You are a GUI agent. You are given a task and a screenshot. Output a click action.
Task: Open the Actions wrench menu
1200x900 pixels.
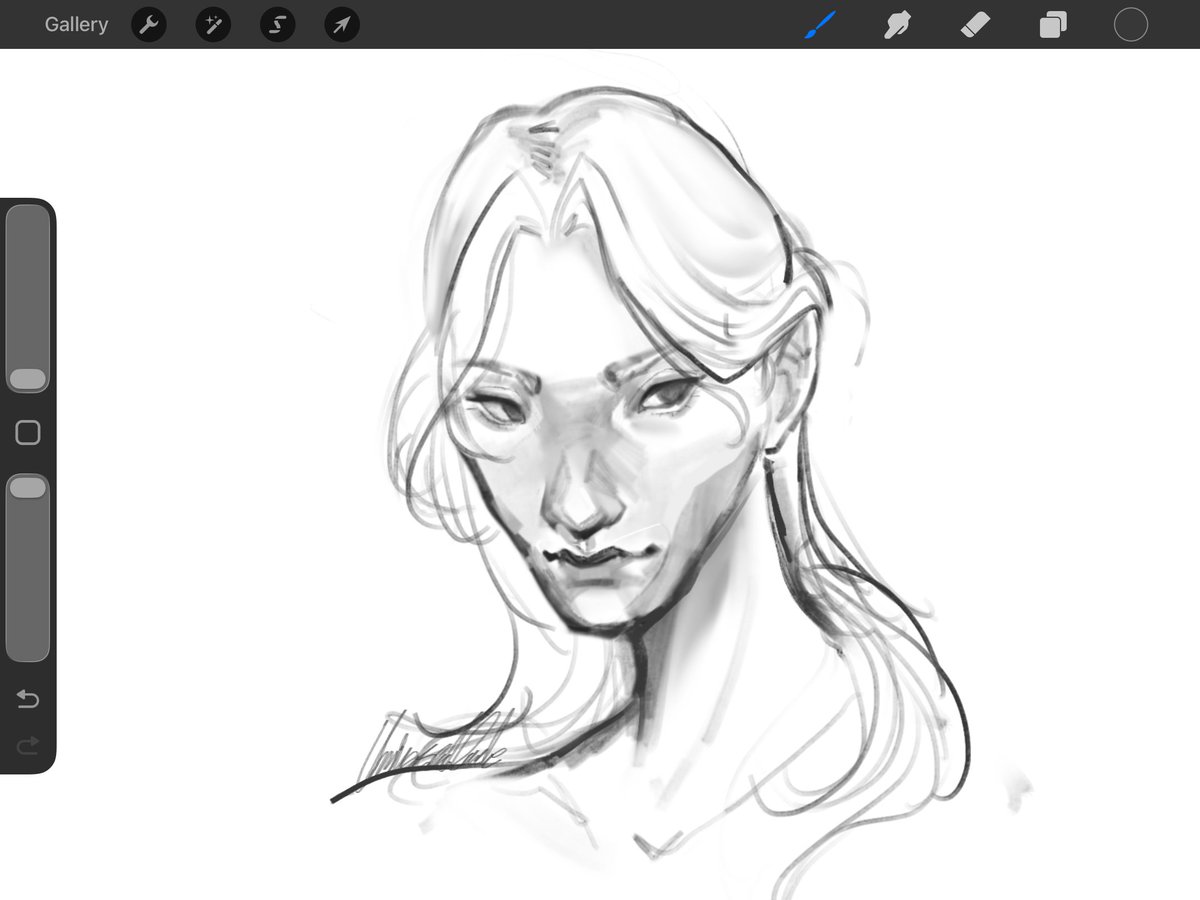pyautogui.click(x=148, y=25)
